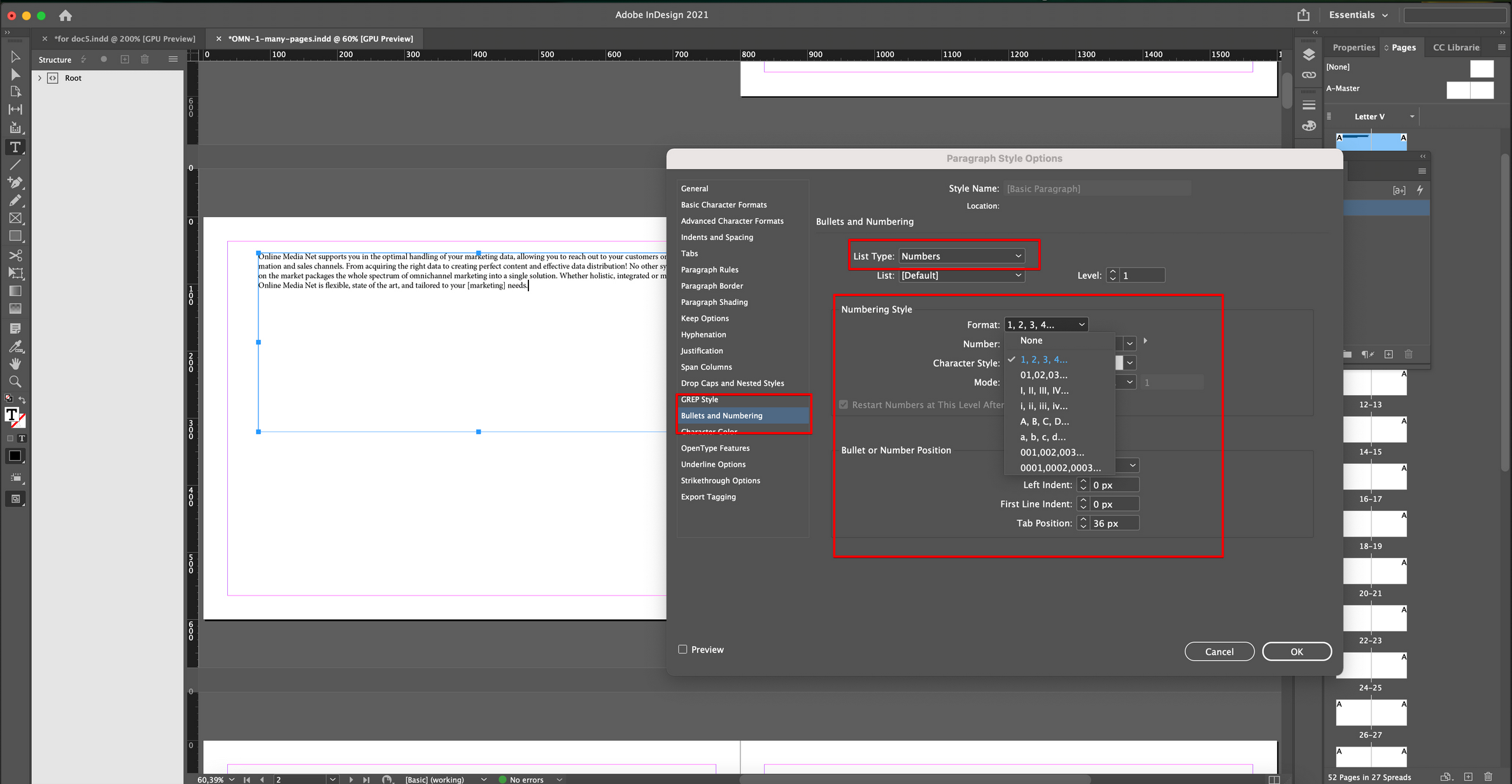The height and width of the screenshot is (784, 1512).
Task: Cancel the Paragraph Style Options dialog
Action: tap(1219, 651)
